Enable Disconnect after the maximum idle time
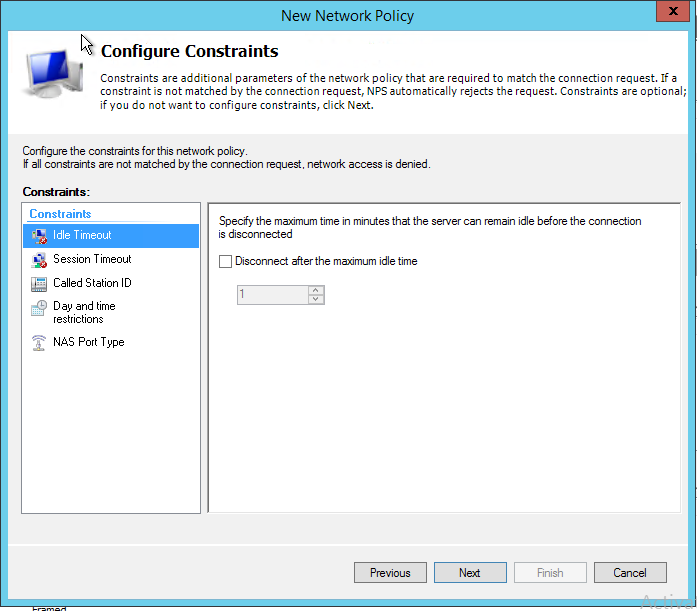 [225, 262]
